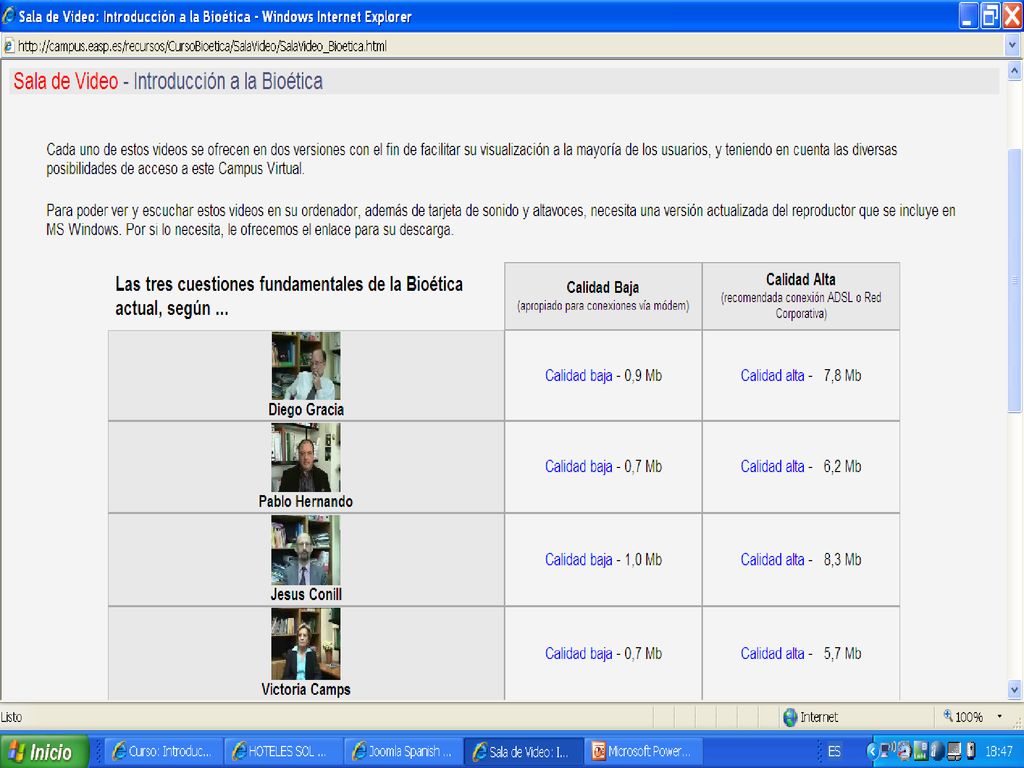Screen dimensions: 1024x768
Task: Click the network computers tray icon
Action: click(x=954, y=751)
